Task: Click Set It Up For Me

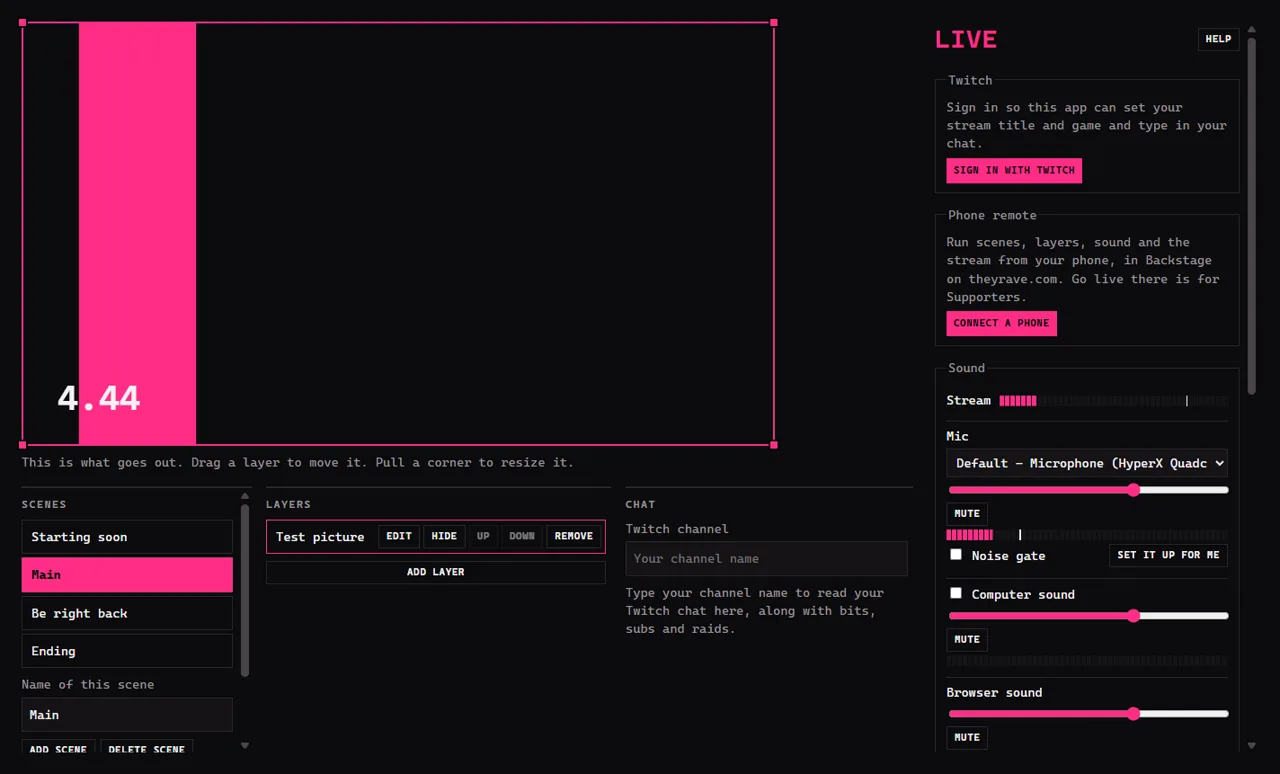Action: coord(1168,555)
